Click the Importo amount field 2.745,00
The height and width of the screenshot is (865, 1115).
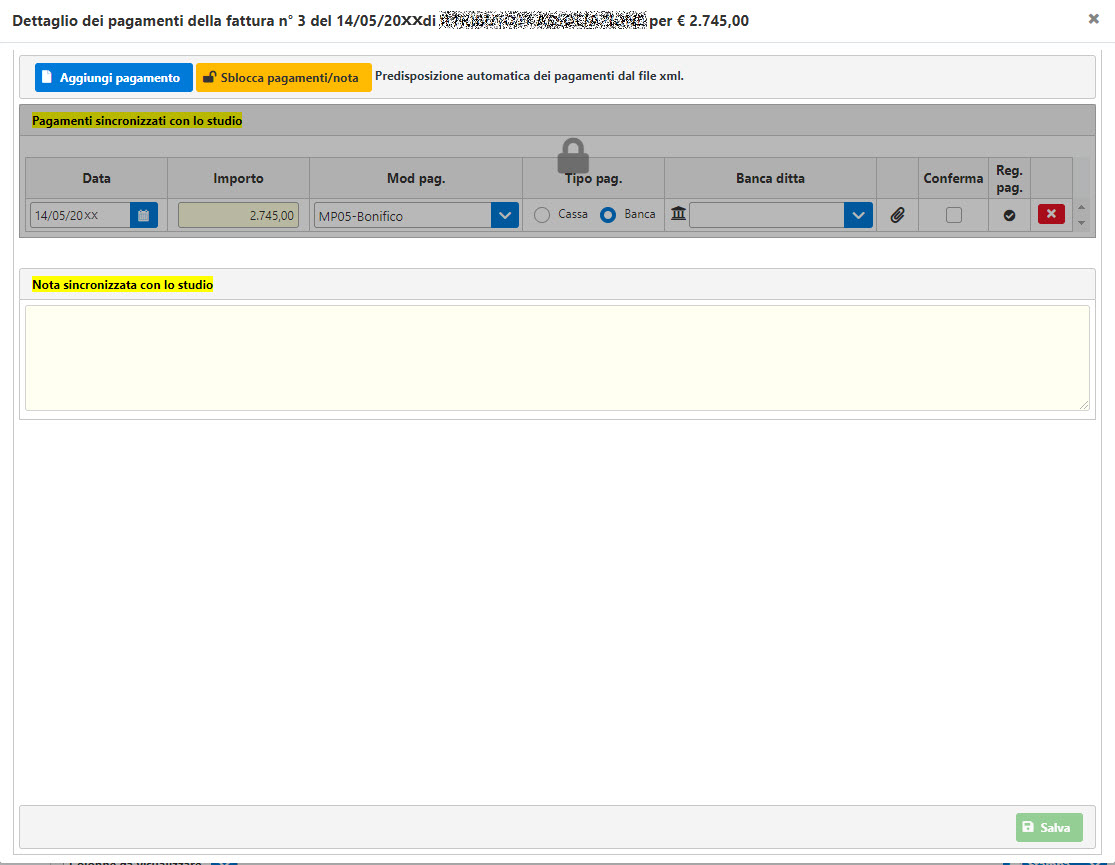tap(238, 215)
